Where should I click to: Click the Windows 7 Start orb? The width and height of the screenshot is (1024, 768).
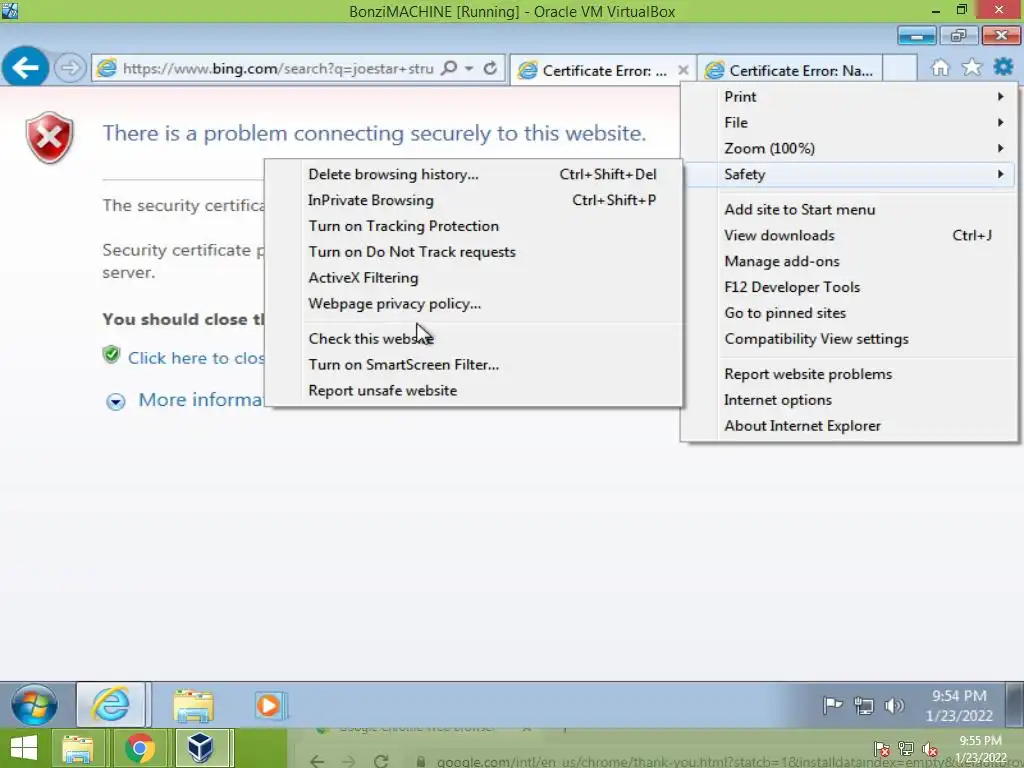pos(34,705)
